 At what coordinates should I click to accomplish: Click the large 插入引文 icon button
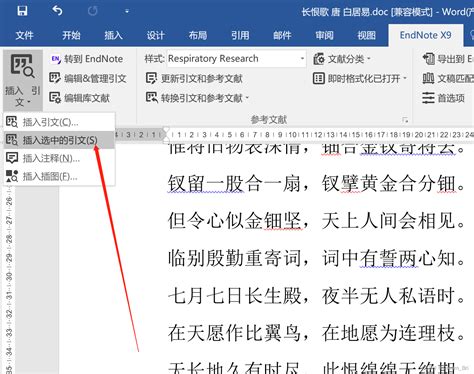pos(22,66)
